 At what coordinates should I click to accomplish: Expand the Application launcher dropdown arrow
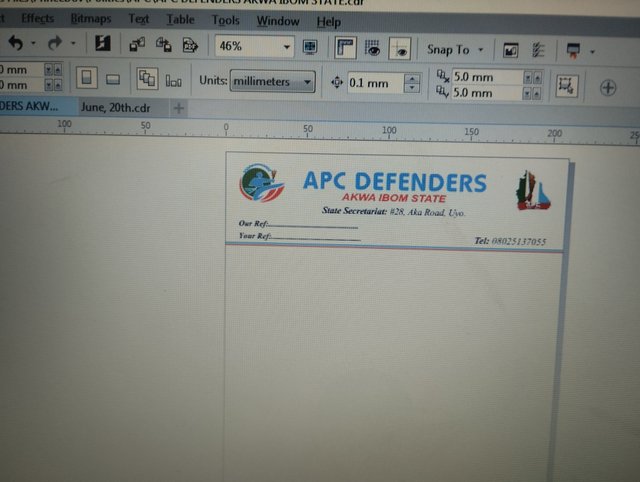coord(592,52)
